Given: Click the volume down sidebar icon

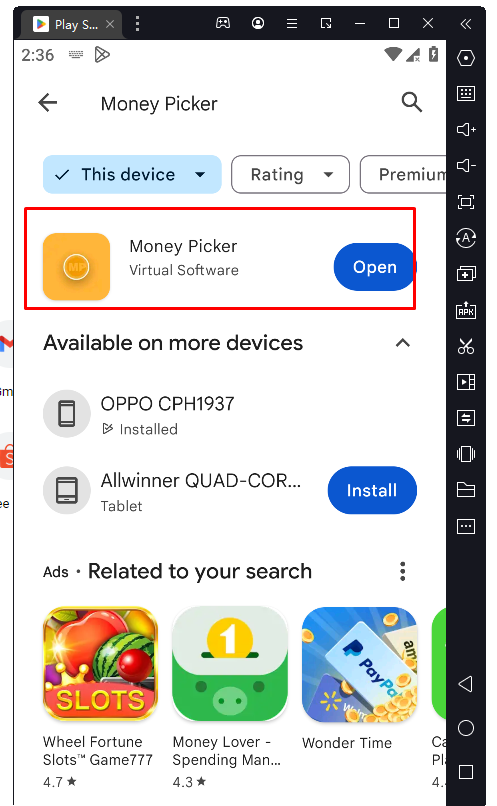Looking at the screenshot, I should click(x=466, y=166).
